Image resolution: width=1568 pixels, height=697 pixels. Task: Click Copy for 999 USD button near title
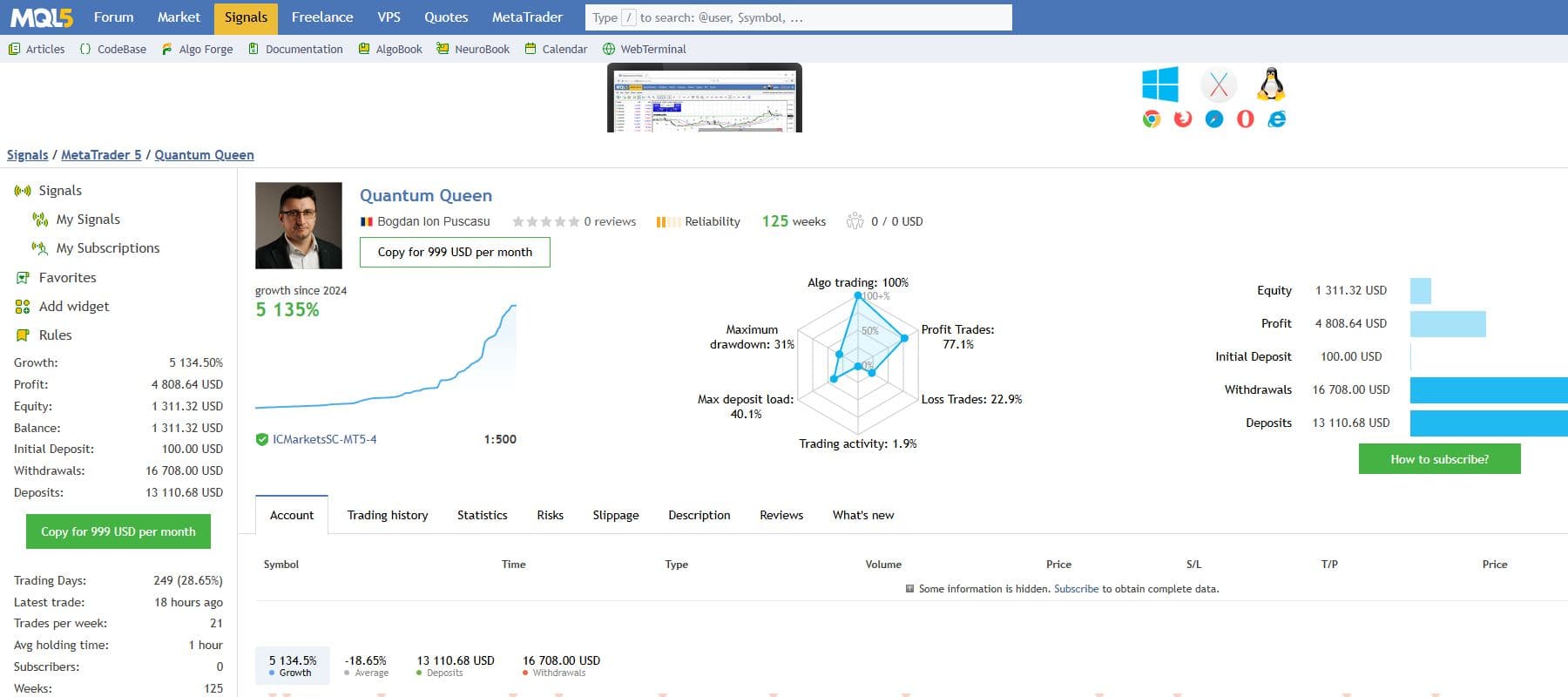455,253
